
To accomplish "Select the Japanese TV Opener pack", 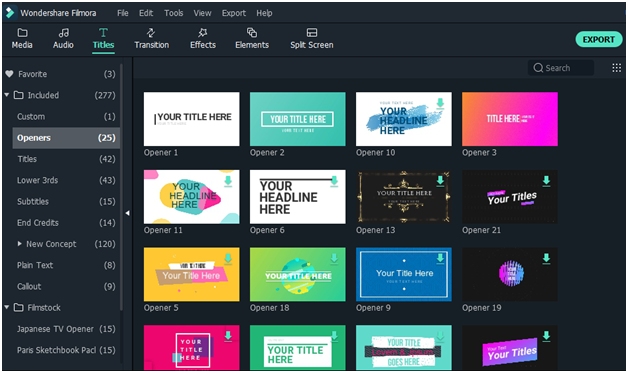I will (66, 329).
